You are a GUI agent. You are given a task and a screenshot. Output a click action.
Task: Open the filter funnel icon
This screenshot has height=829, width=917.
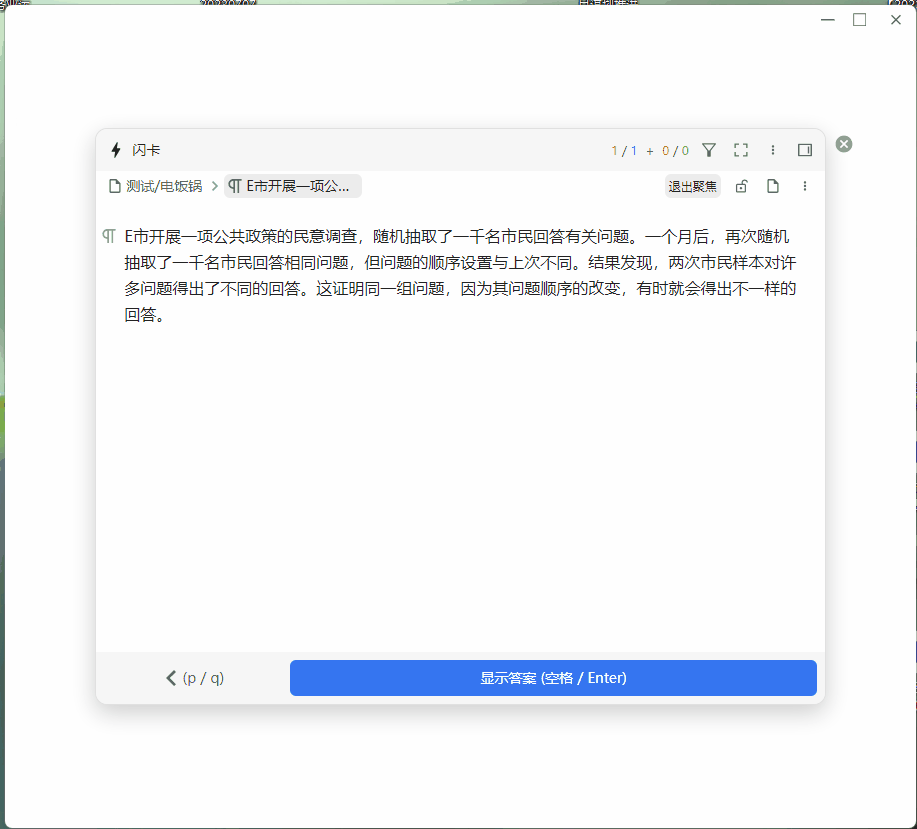tap(709, 150)
